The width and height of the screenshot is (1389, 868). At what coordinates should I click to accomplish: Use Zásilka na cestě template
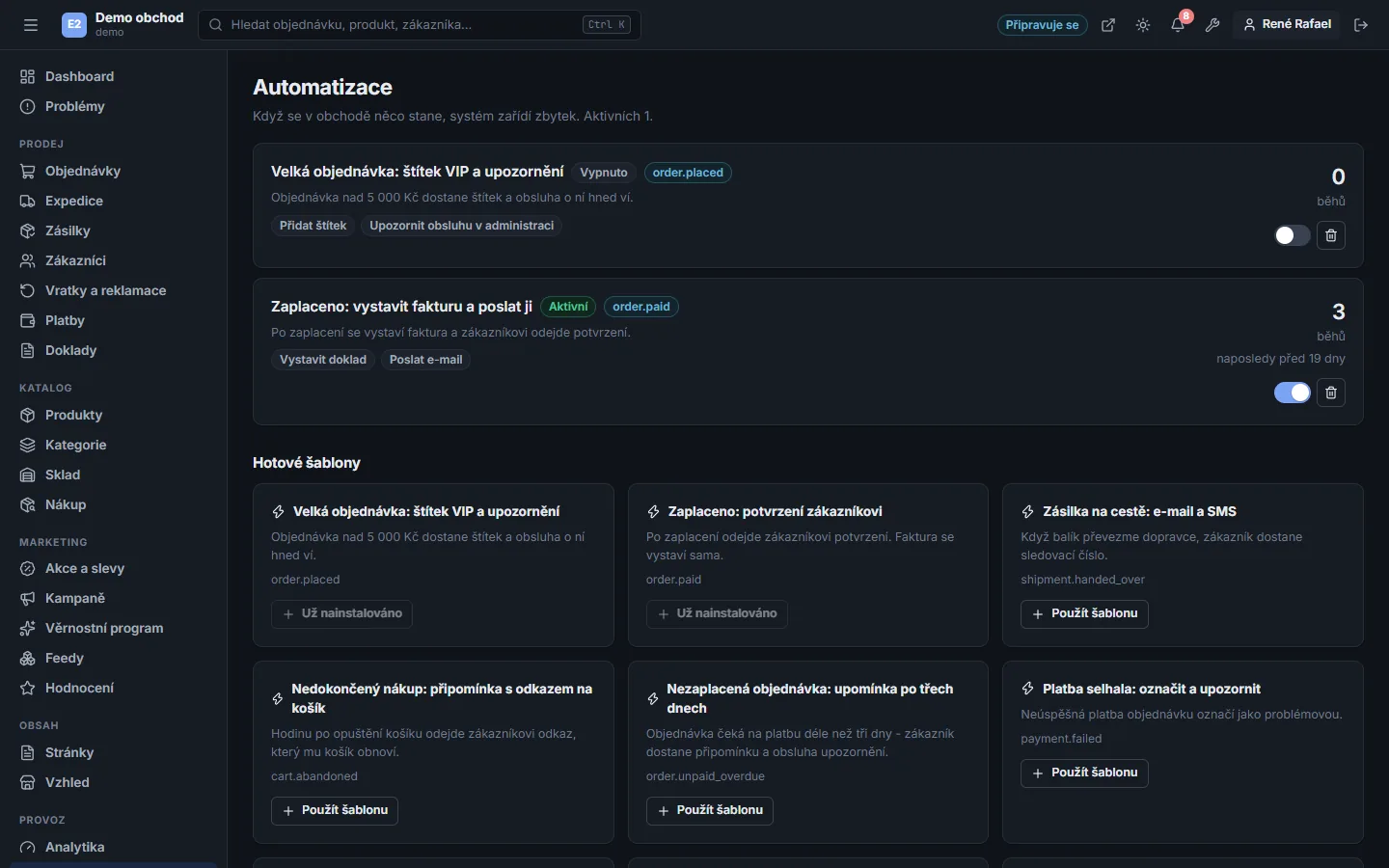[1084, 614]
